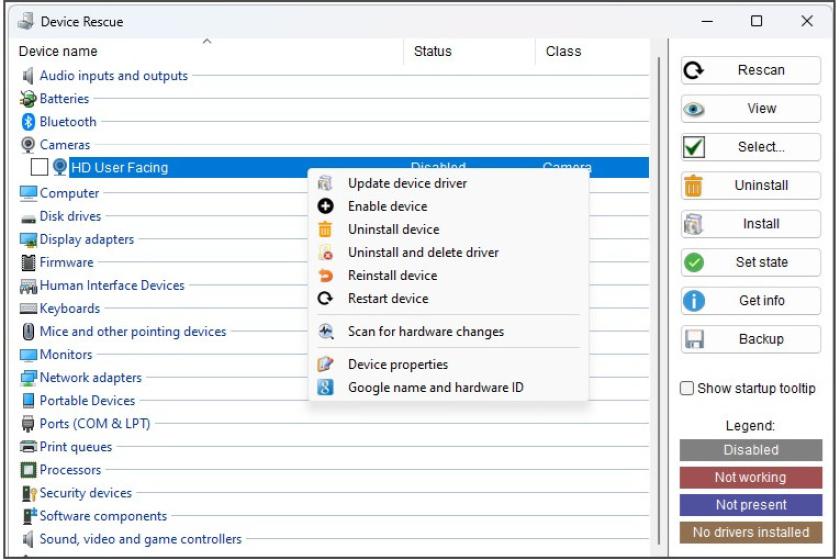Expand the Bluetooth category
Screen dimensions: 840x560
pyautogui.click(x=68, y=122)
